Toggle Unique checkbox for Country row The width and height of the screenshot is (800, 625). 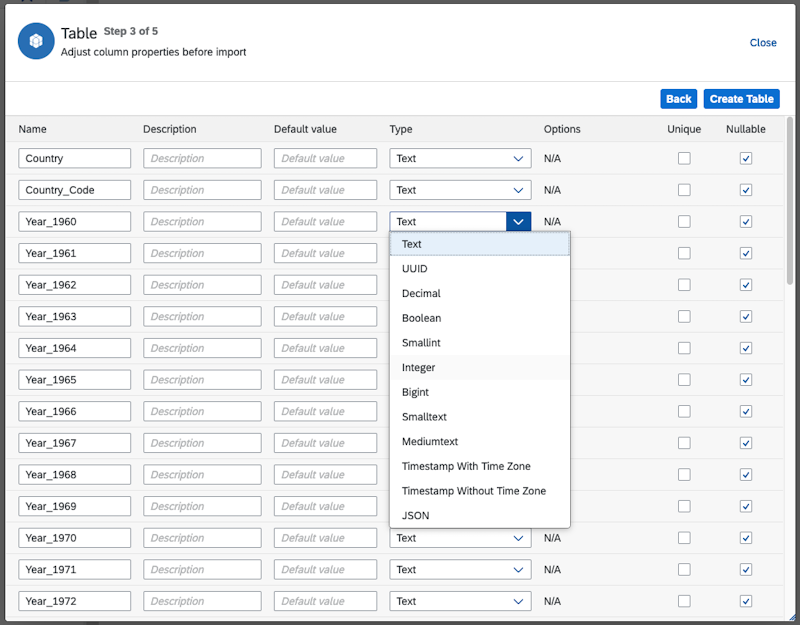[684, 158]
